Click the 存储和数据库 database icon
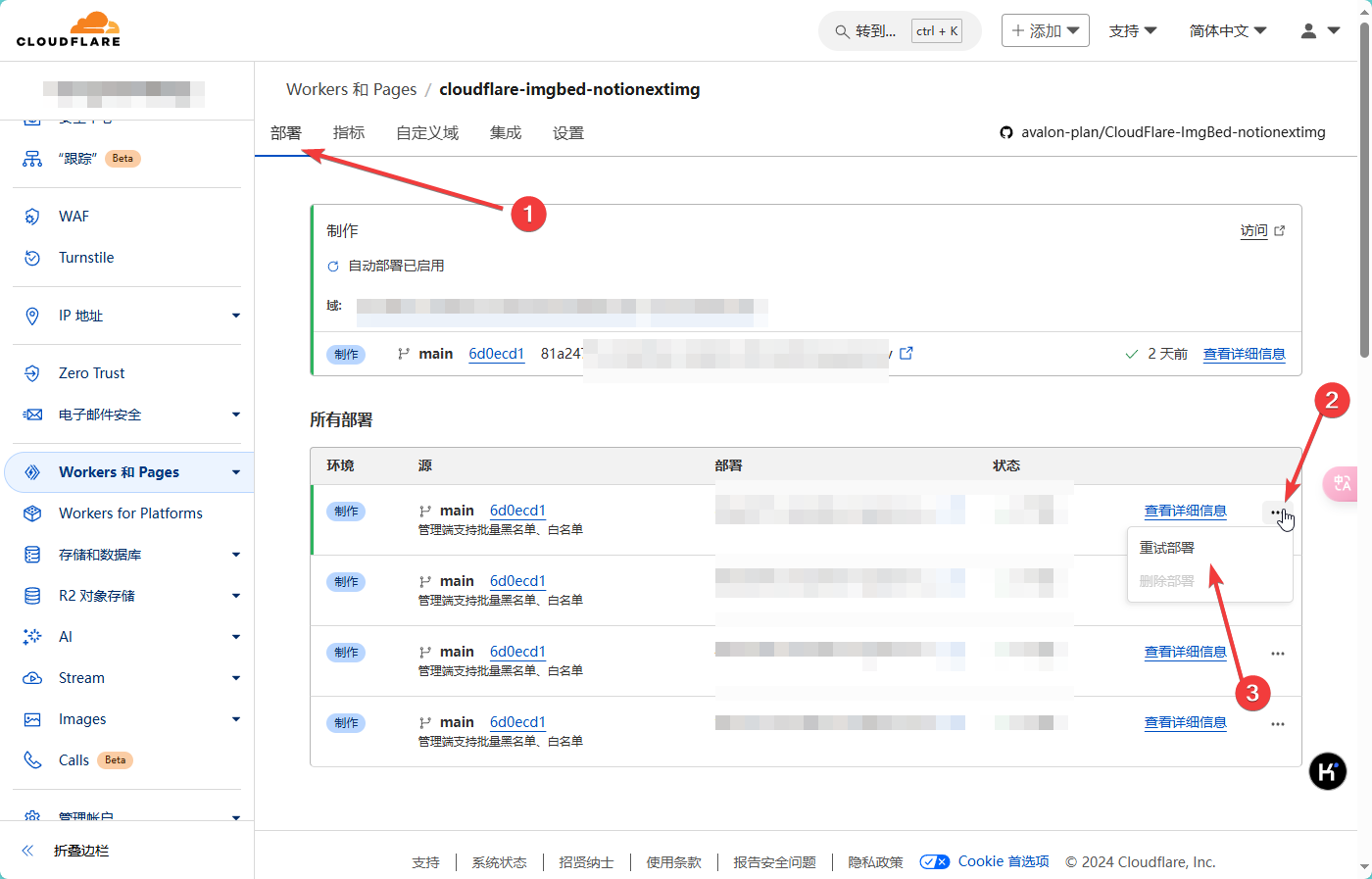 (x=32, y=555)
